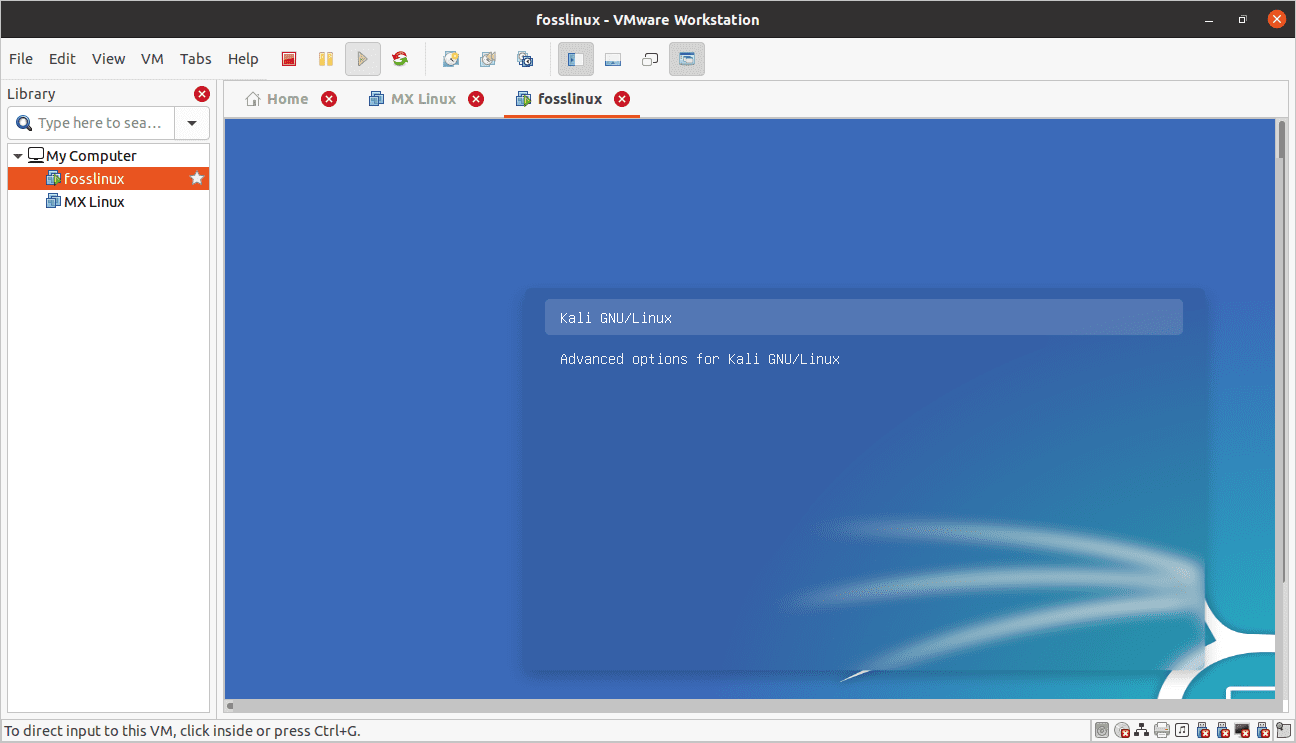Choose Advanced options for Kali GNU/Linux
This screenshot has height=743, width=1296.
(700, 359)
